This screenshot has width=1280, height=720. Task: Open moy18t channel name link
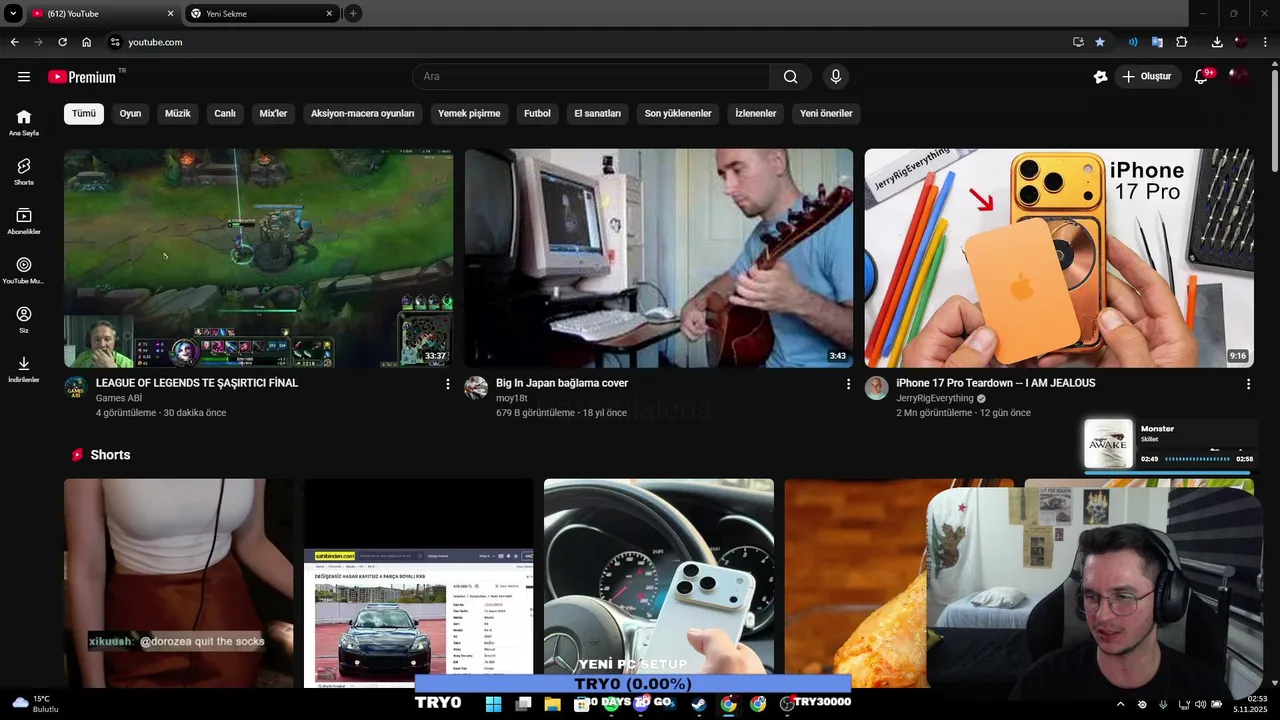click(x=511, y=398)
